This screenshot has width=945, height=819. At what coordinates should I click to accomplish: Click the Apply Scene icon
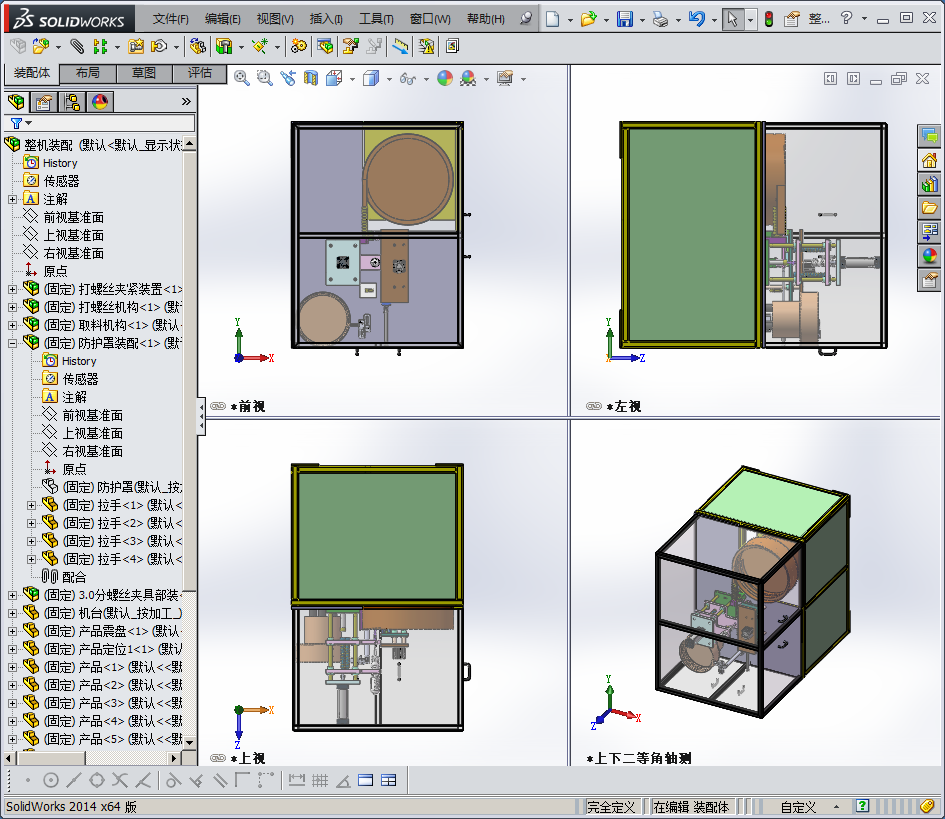pos(468,78)
